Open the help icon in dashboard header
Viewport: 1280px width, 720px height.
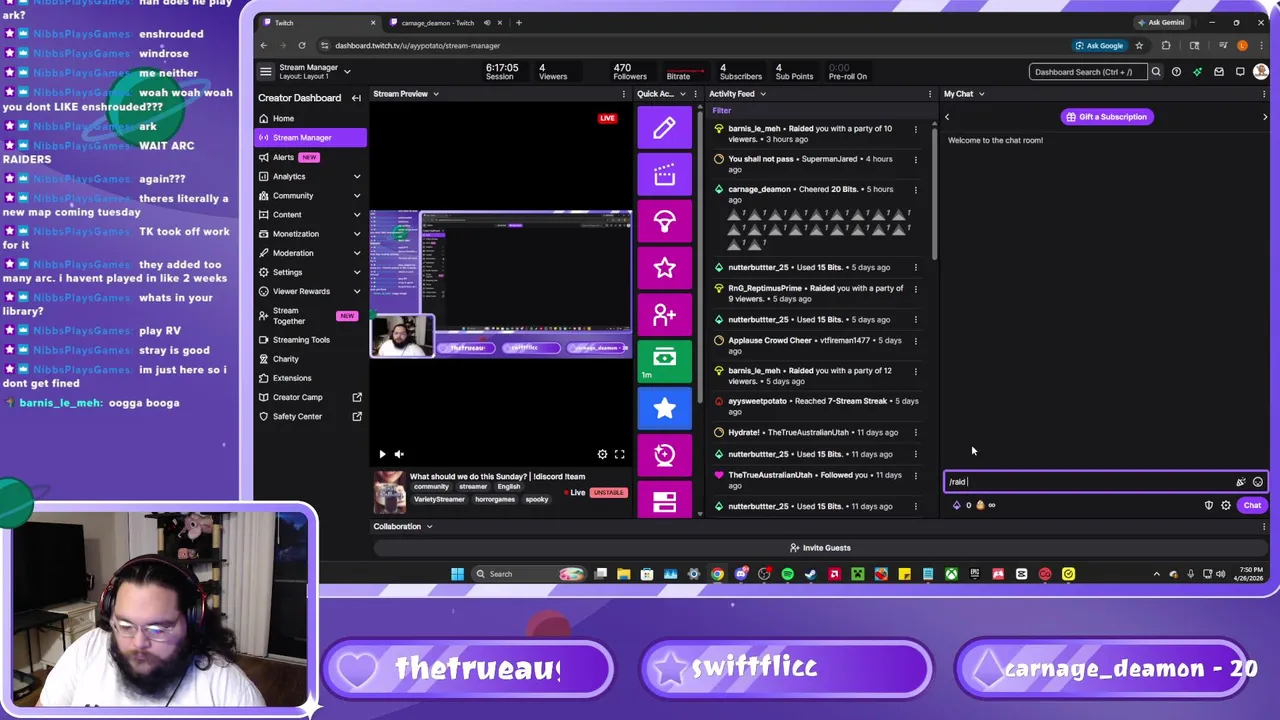point(1176,72)
